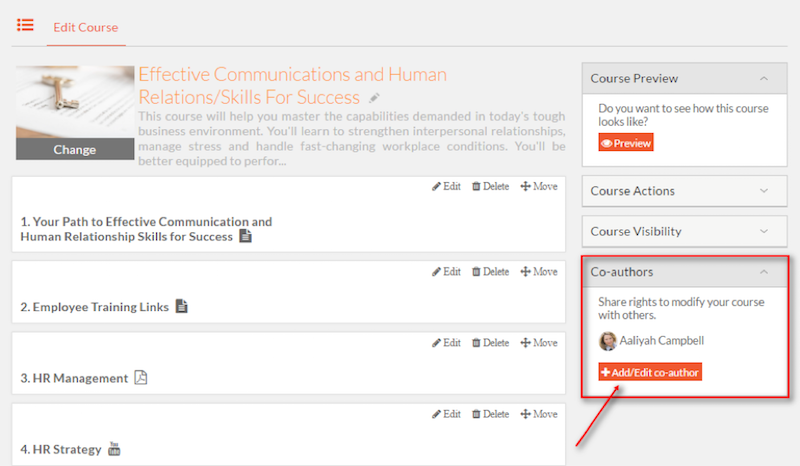Click YouTube icon next to HR Strategy
The image size is (800, 466).
tap(114, 449)
